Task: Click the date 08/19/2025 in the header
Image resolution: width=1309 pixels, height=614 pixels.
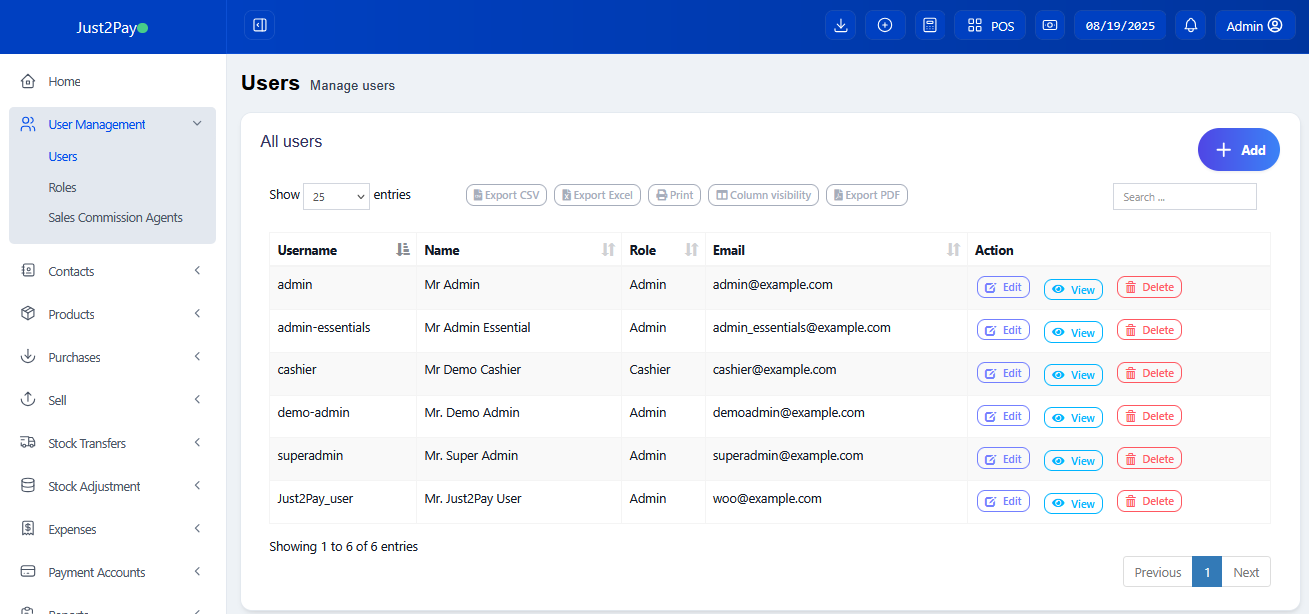Action: pyautogui.click(x=1119, y=25)
